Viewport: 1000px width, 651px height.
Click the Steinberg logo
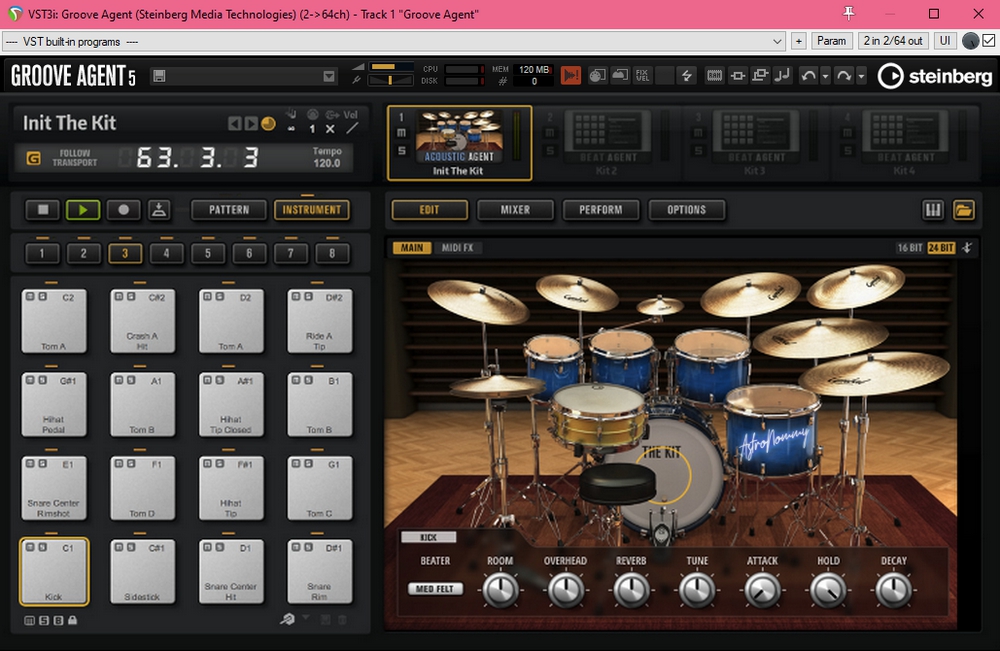coord(935,77)
